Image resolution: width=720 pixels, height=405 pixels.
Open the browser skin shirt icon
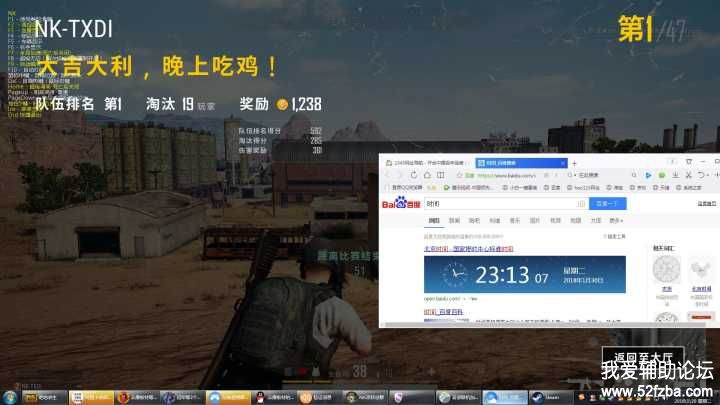[688, 162]
